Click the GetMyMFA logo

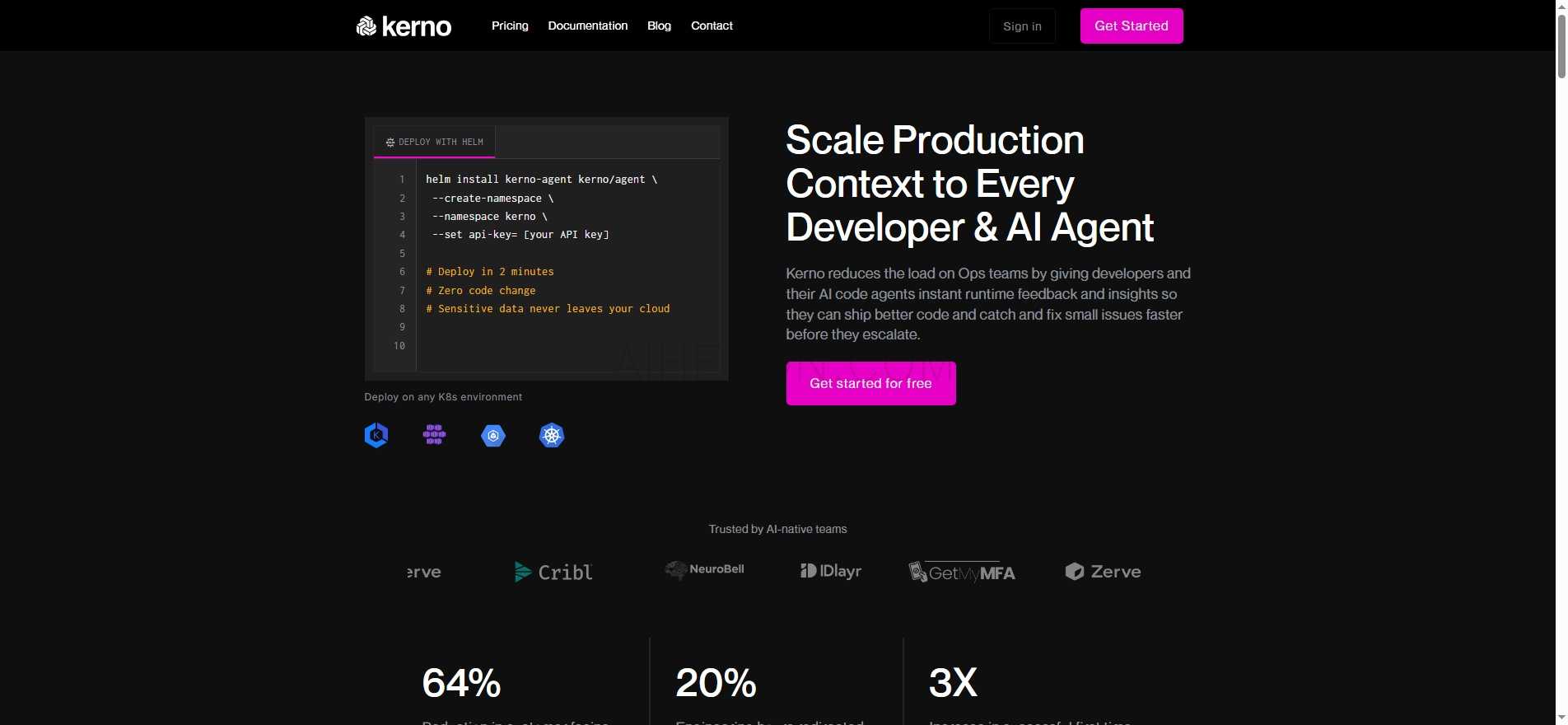[961, 572]
